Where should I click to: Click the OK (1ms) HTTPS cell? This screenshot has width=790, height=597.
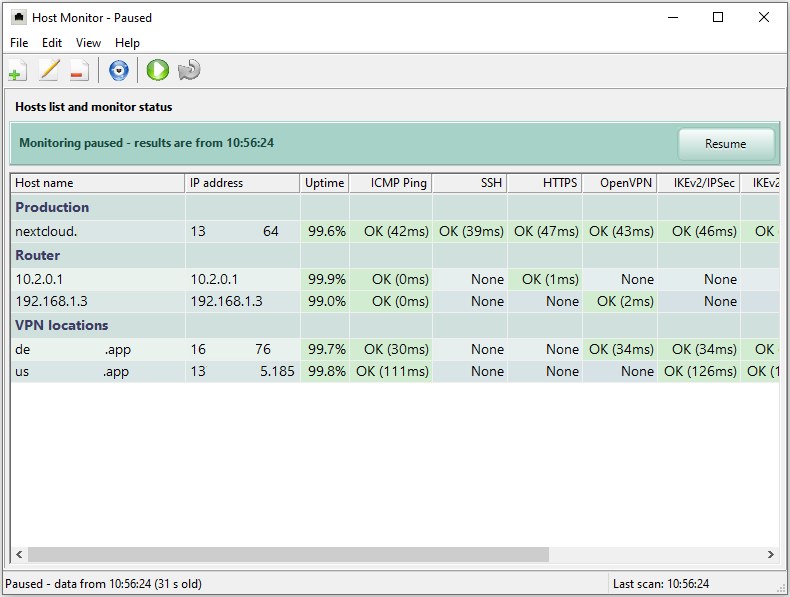pos(545,279)
